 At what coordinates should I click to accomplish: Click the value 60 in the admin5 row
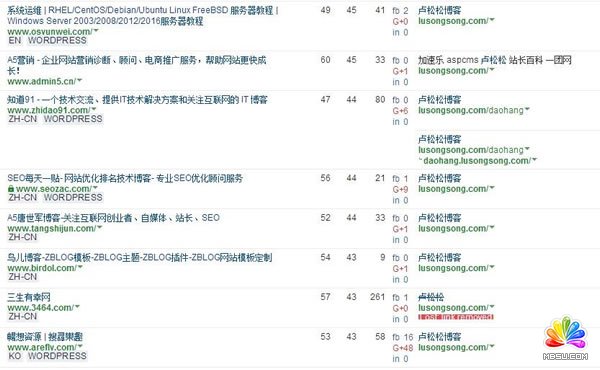326,60
